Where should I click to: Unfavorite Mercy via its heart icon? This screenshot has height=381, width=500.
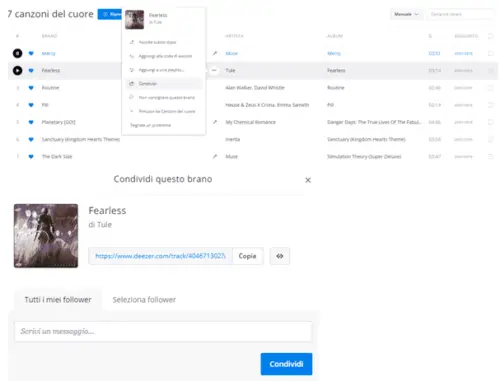point(31,53)
